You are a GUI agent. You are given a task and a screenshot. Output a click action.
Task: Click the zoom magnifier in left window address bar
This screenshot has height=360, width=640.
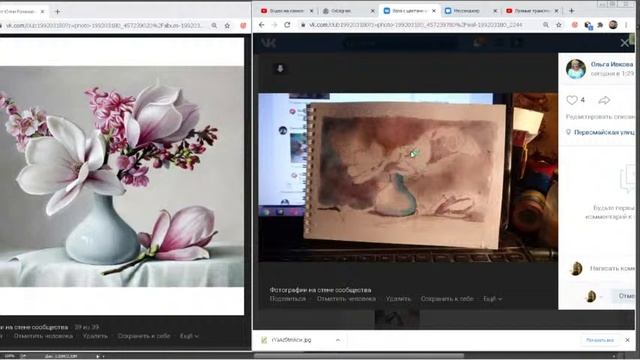214,25
